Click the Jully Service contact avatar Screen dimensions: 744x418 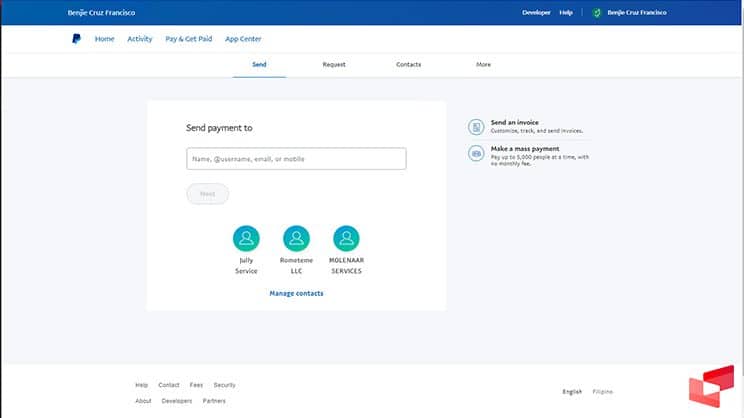point(246,238)
